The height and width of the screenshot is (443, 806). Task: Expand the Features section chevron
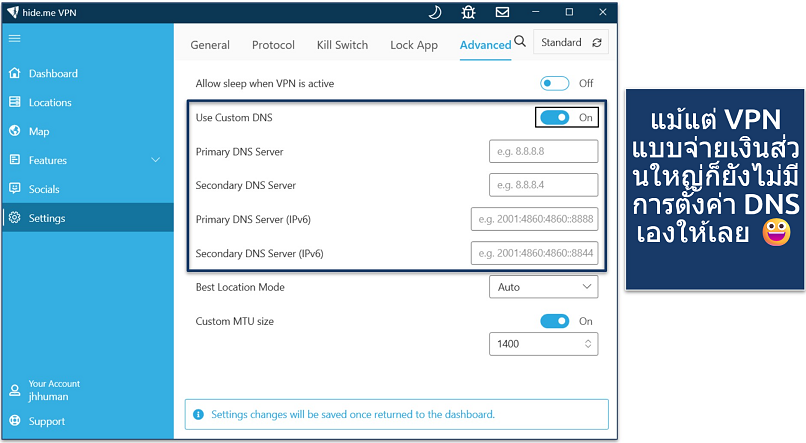click(155, 160)
